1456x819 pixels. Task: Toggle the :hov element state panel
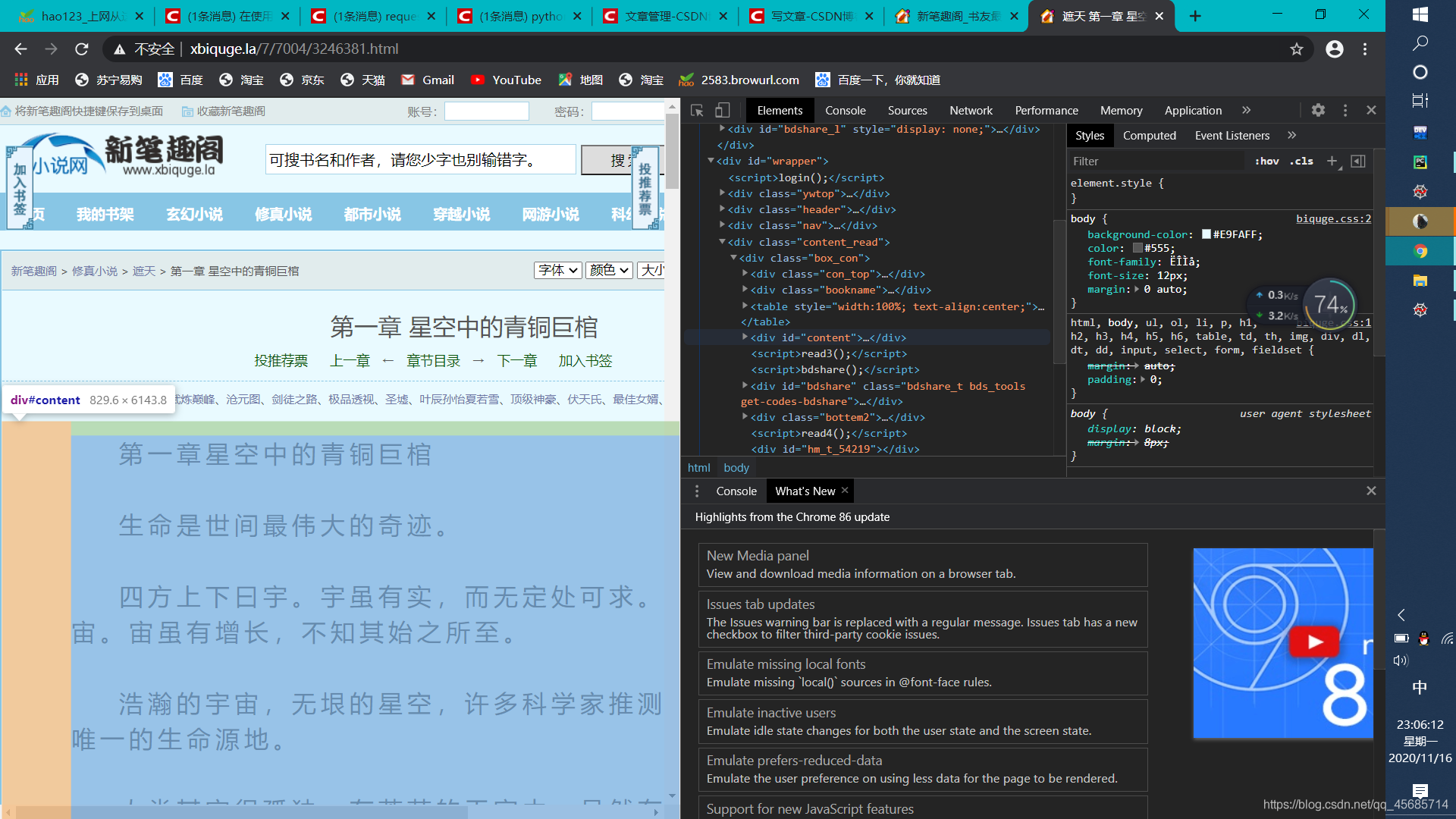pos(1266,162)
